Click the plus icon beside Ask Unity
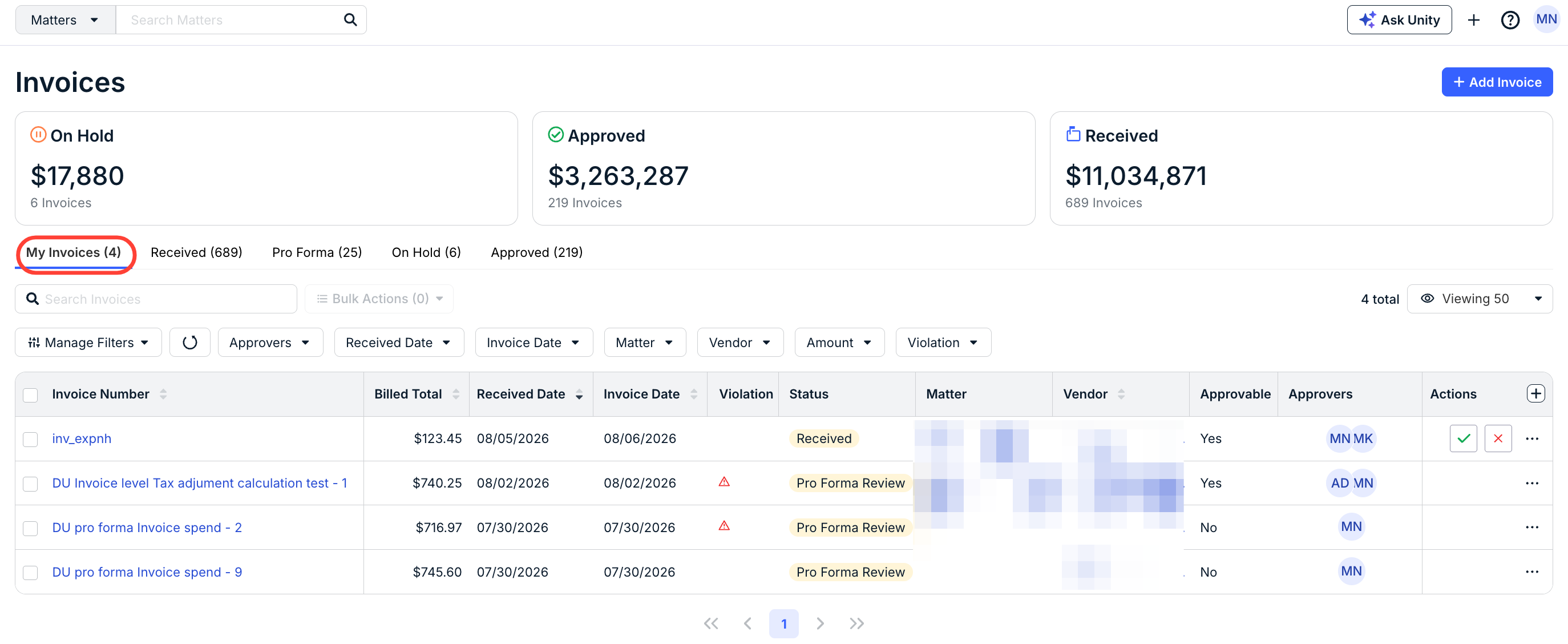The height and width of the screenshot is (644, 1568). 1473,20
